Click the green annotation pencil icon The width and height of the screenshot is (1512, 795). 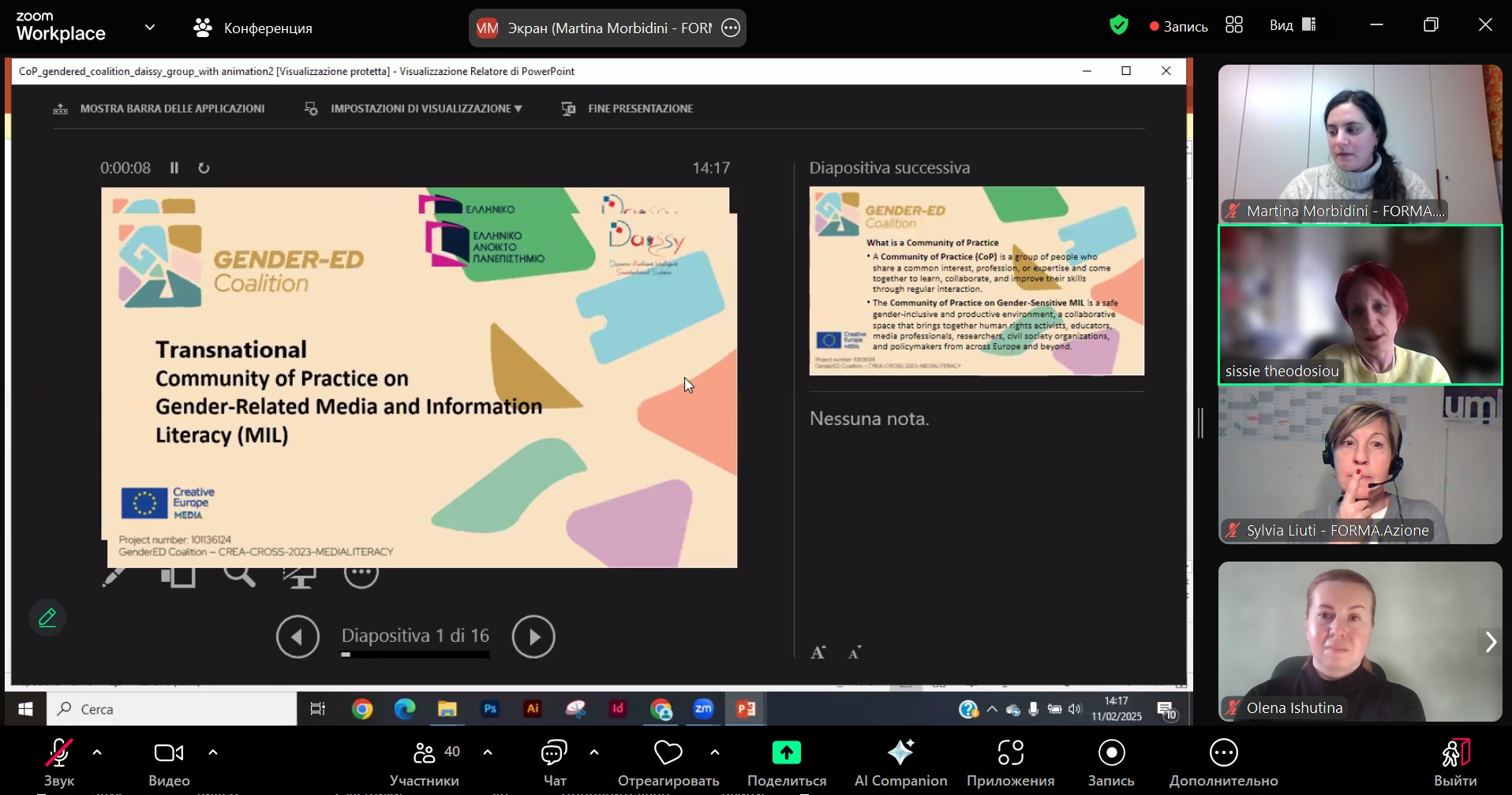pyautogui.click(x=47, y=618)
